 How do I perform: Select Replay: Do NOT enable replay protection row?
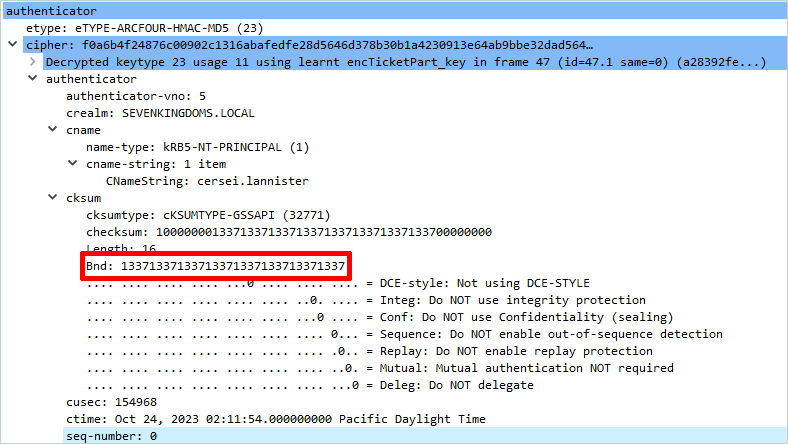point(370,351)
